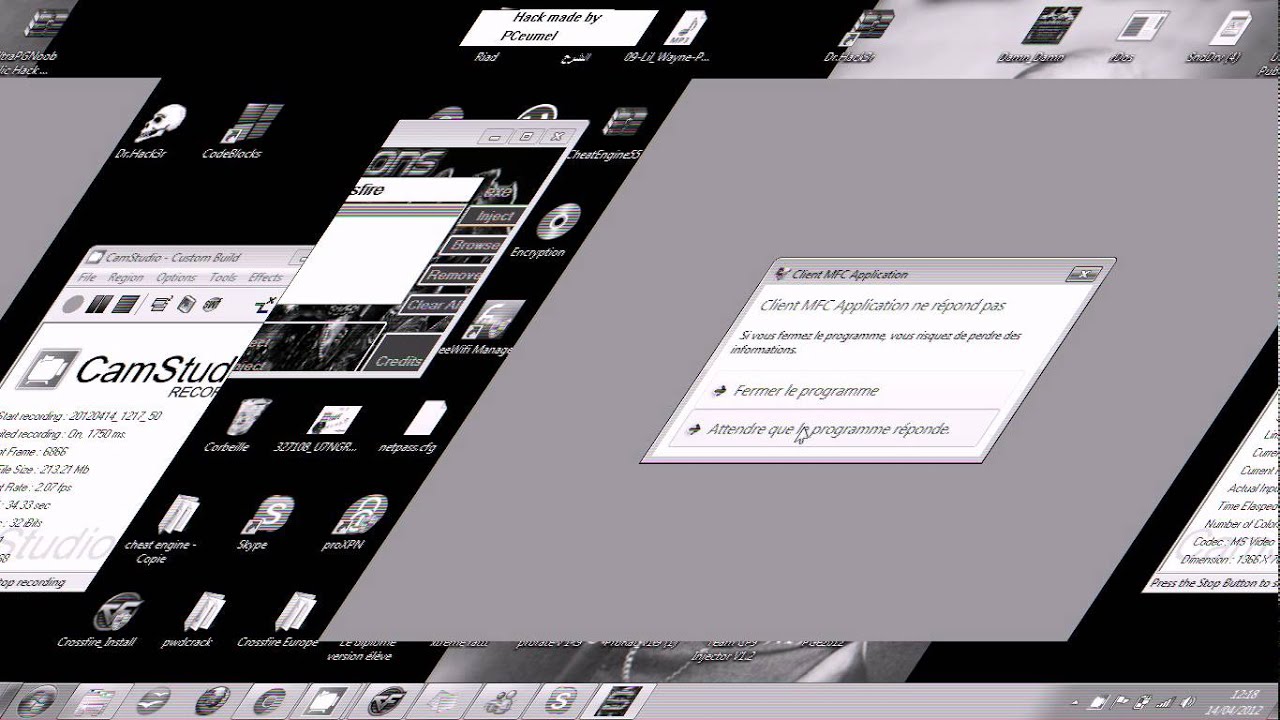
Task: Open the File menu in CamStudio
Action: 88,278
